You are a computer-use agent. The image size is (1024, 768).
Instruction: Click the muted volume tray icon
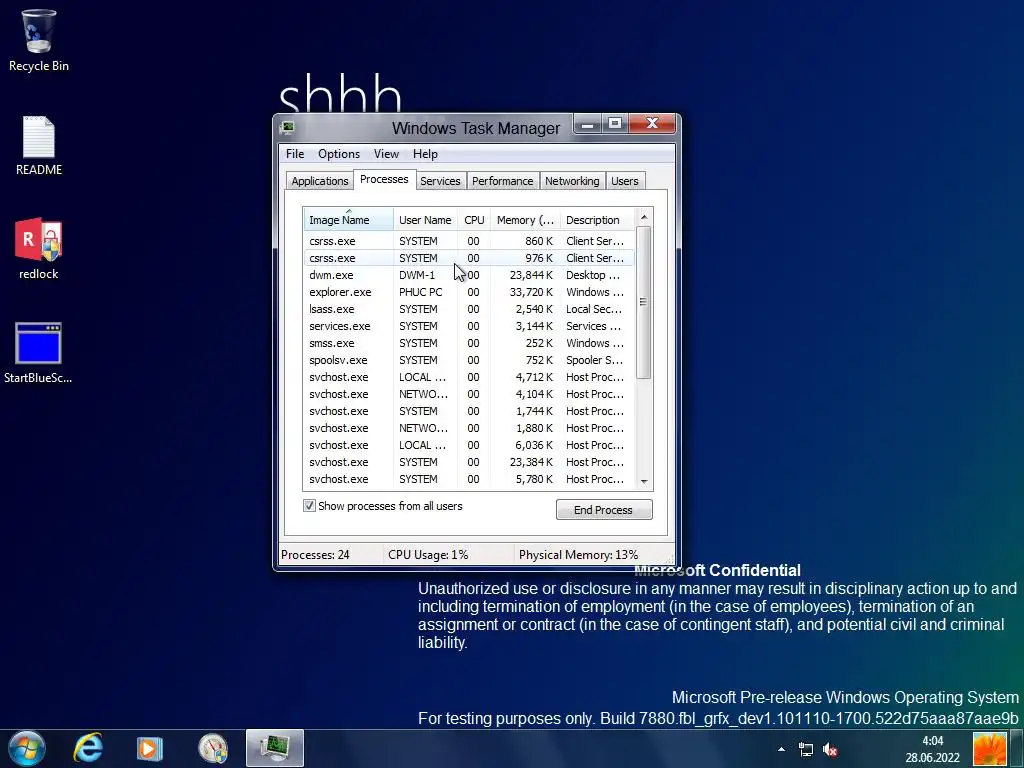(830, 750)
